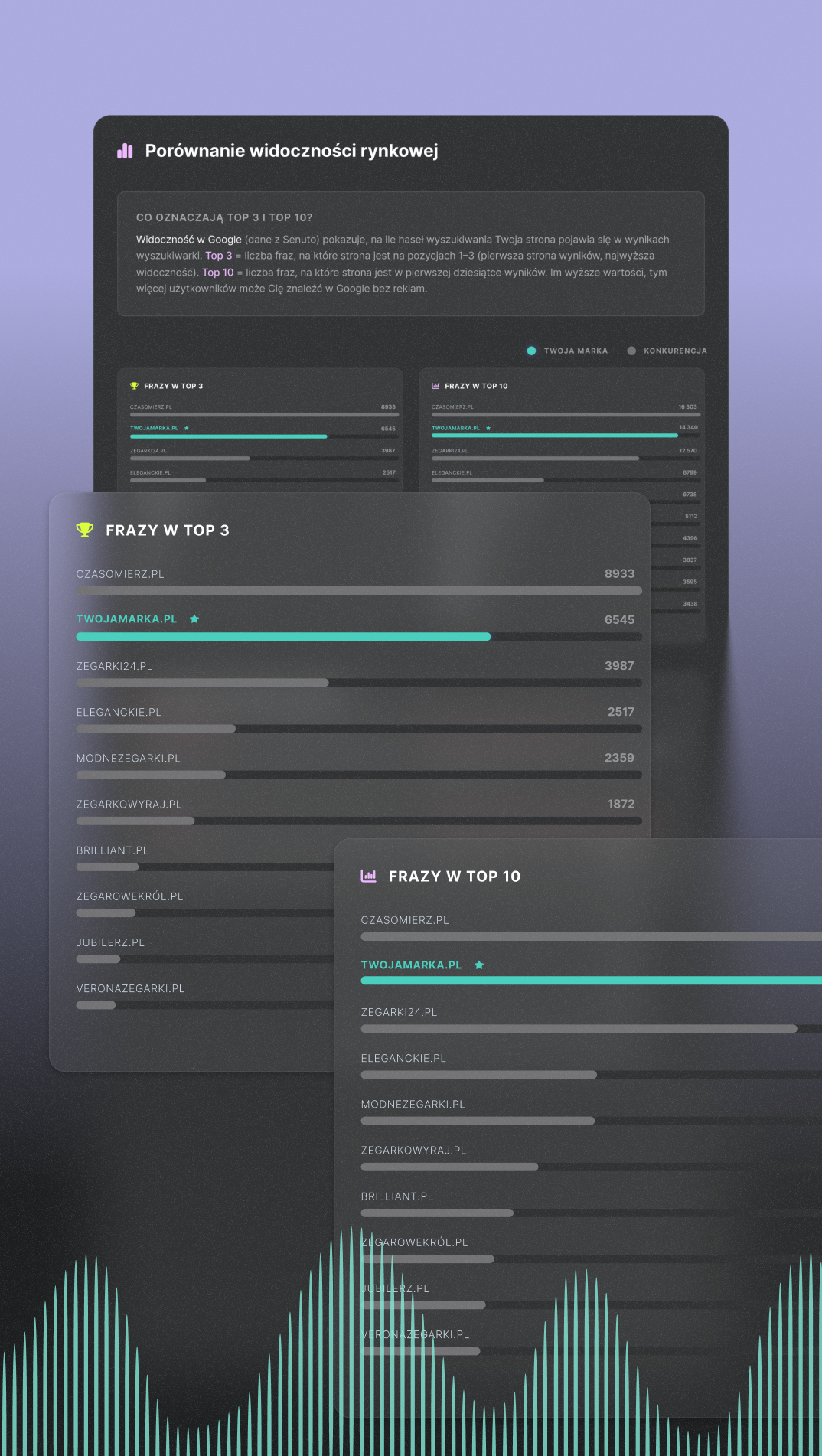Viewport: 822px width, 1456px height.
Task: Toggle the Twoja marka legend dot
Action: tap(531, 351)
